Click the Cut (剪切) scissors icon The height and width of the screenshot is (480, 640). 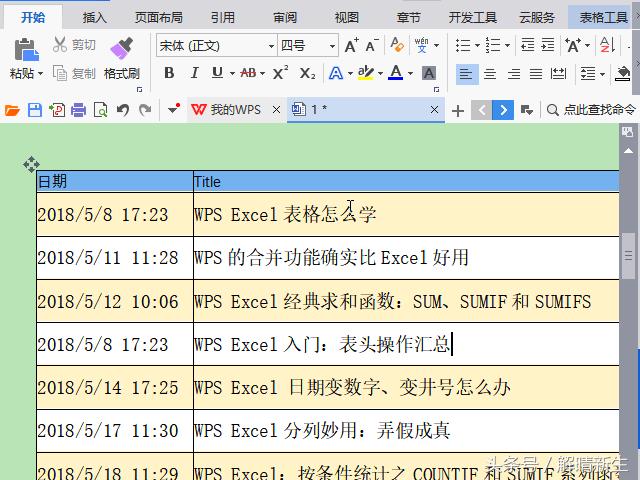point(60,44)
